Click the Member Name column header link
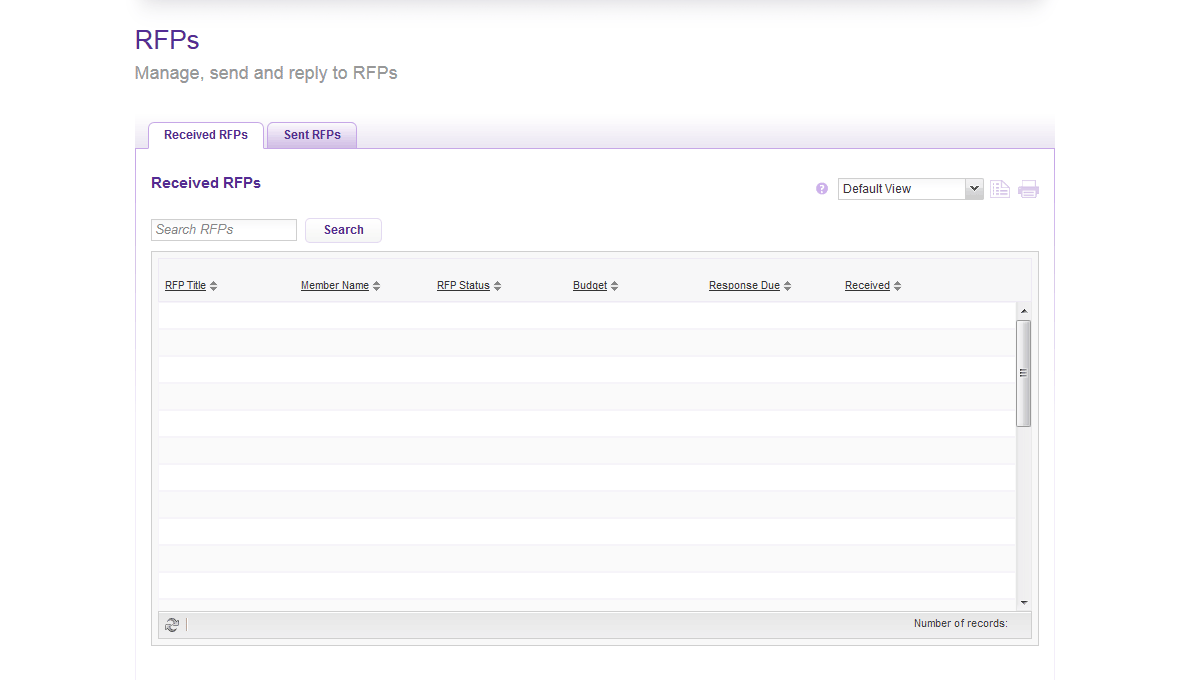The image size is (1200, 680). click(335, 286)
